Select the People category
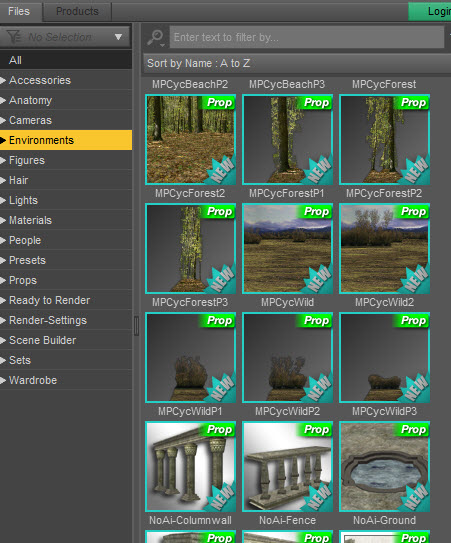 (66, 240)
